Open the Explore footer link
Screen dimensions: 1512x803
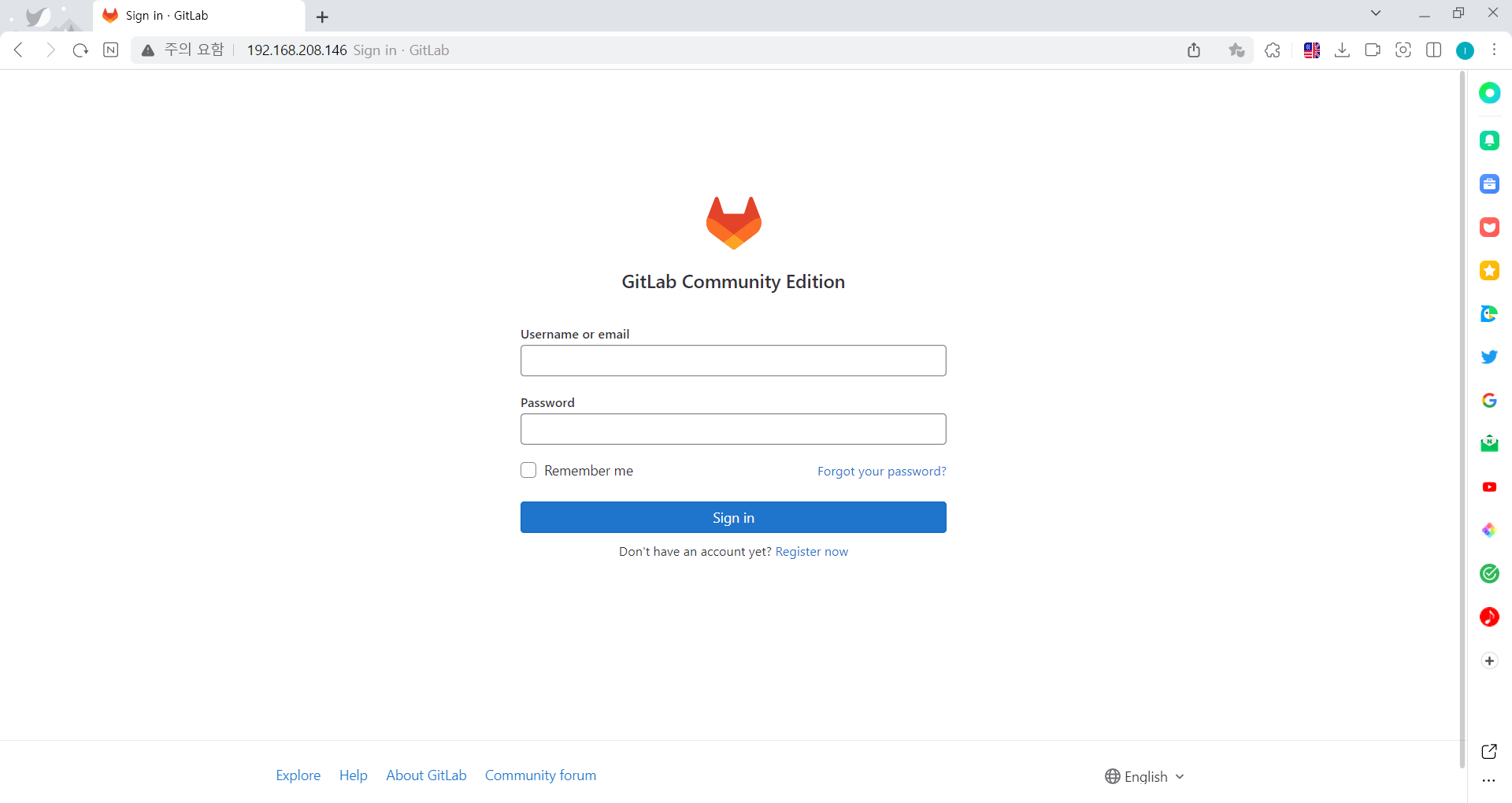coord(298,775)
